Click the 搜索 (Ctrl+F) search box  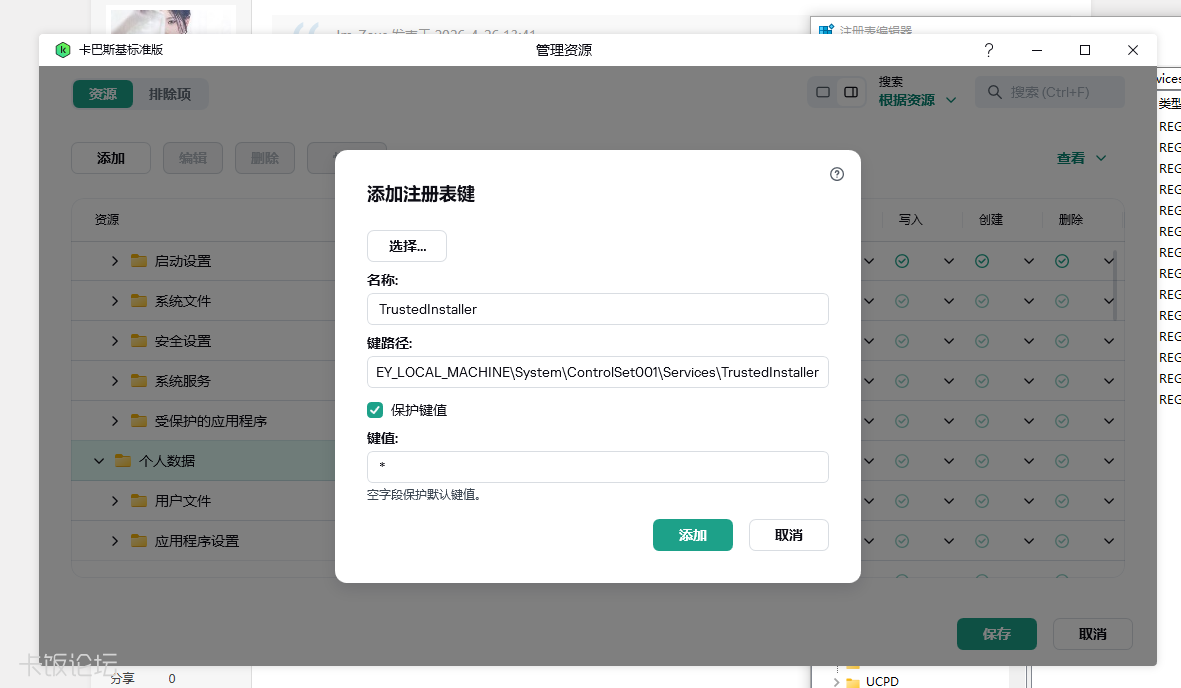[1050, 92]
